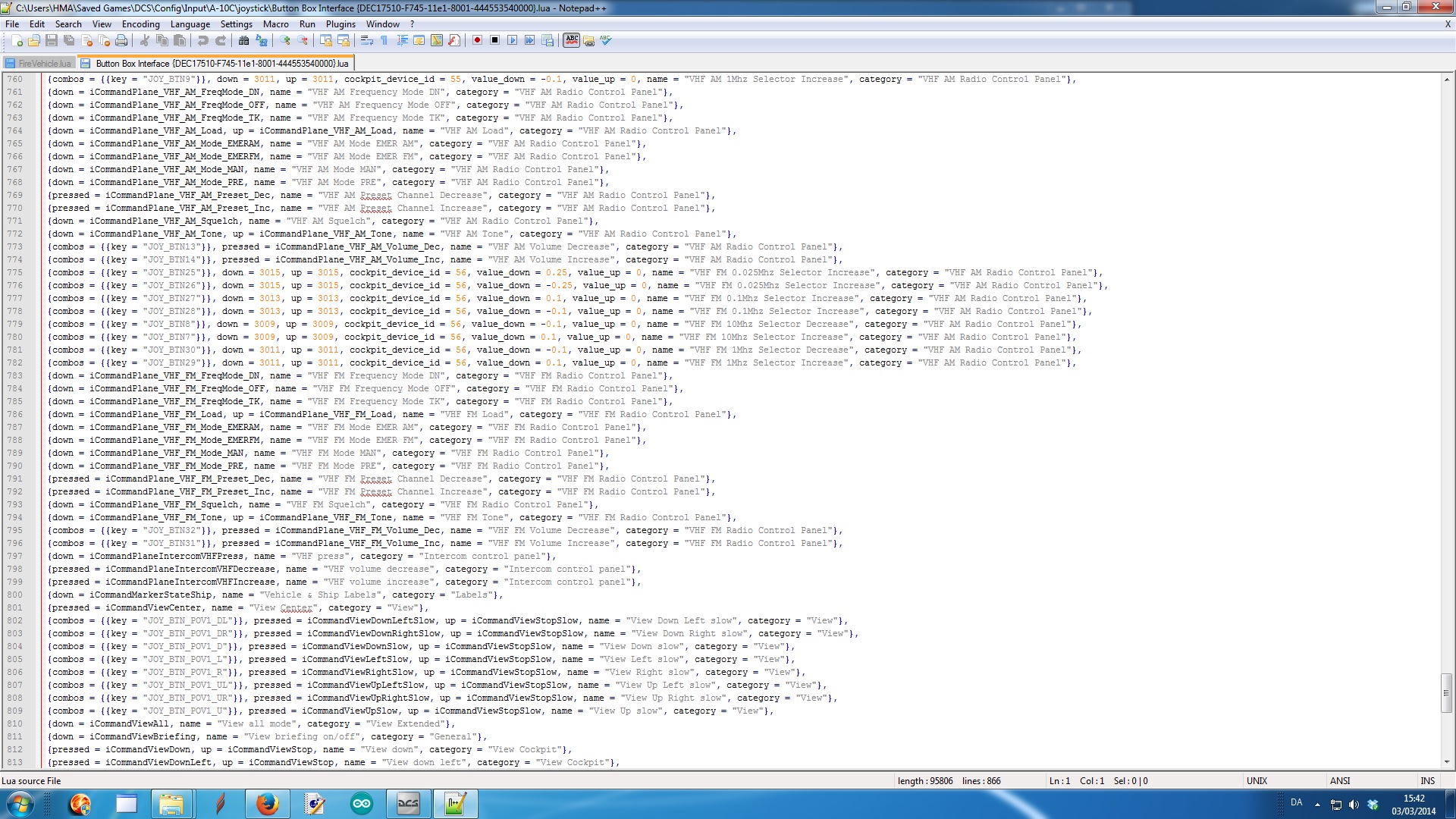Select the Button Box Interface lua tab

[x=215, y=64]
